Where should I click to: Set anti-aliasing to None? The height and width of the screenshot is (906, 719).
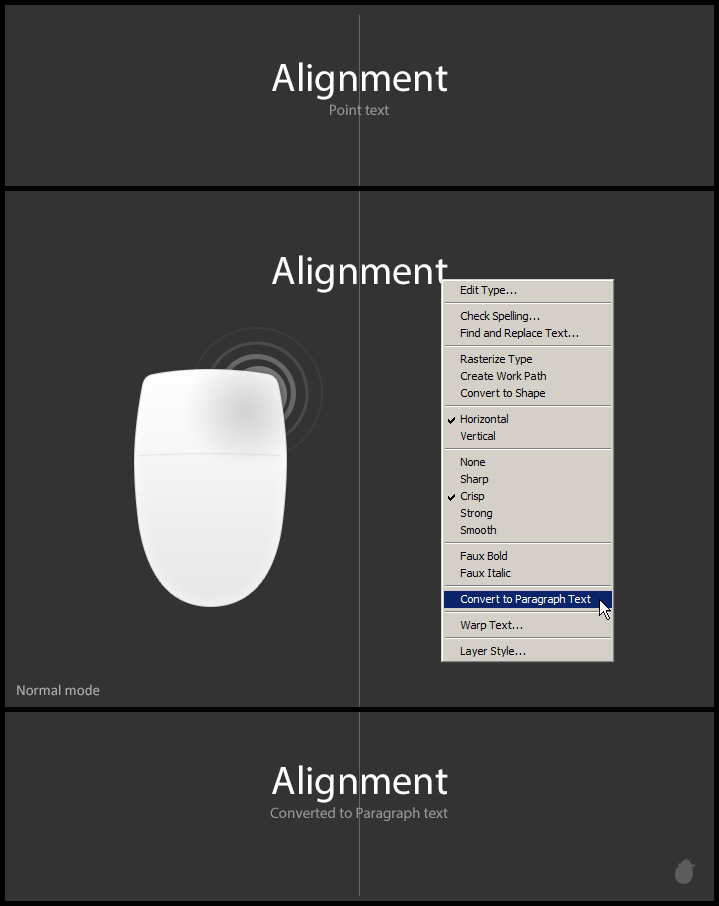[473, 462]
